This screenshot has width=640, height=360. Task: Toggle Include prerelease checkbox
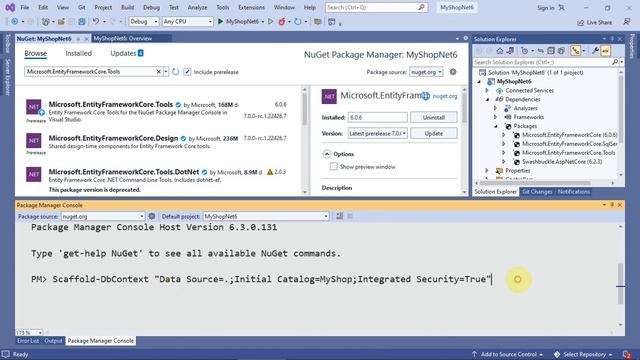click(x=187, y=72)
